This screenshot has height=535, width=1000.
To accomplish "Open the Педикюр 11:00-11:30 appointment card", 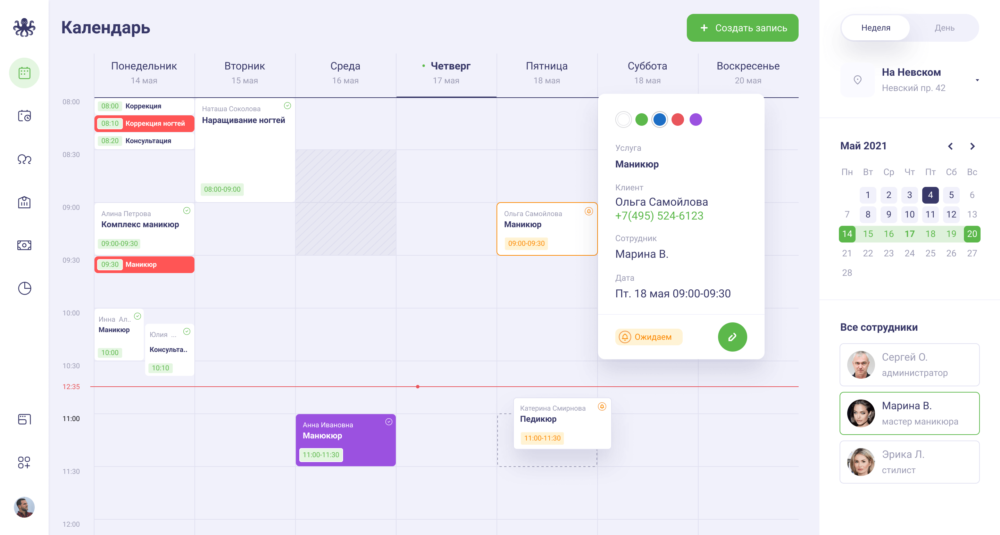I will coord(562,423).
